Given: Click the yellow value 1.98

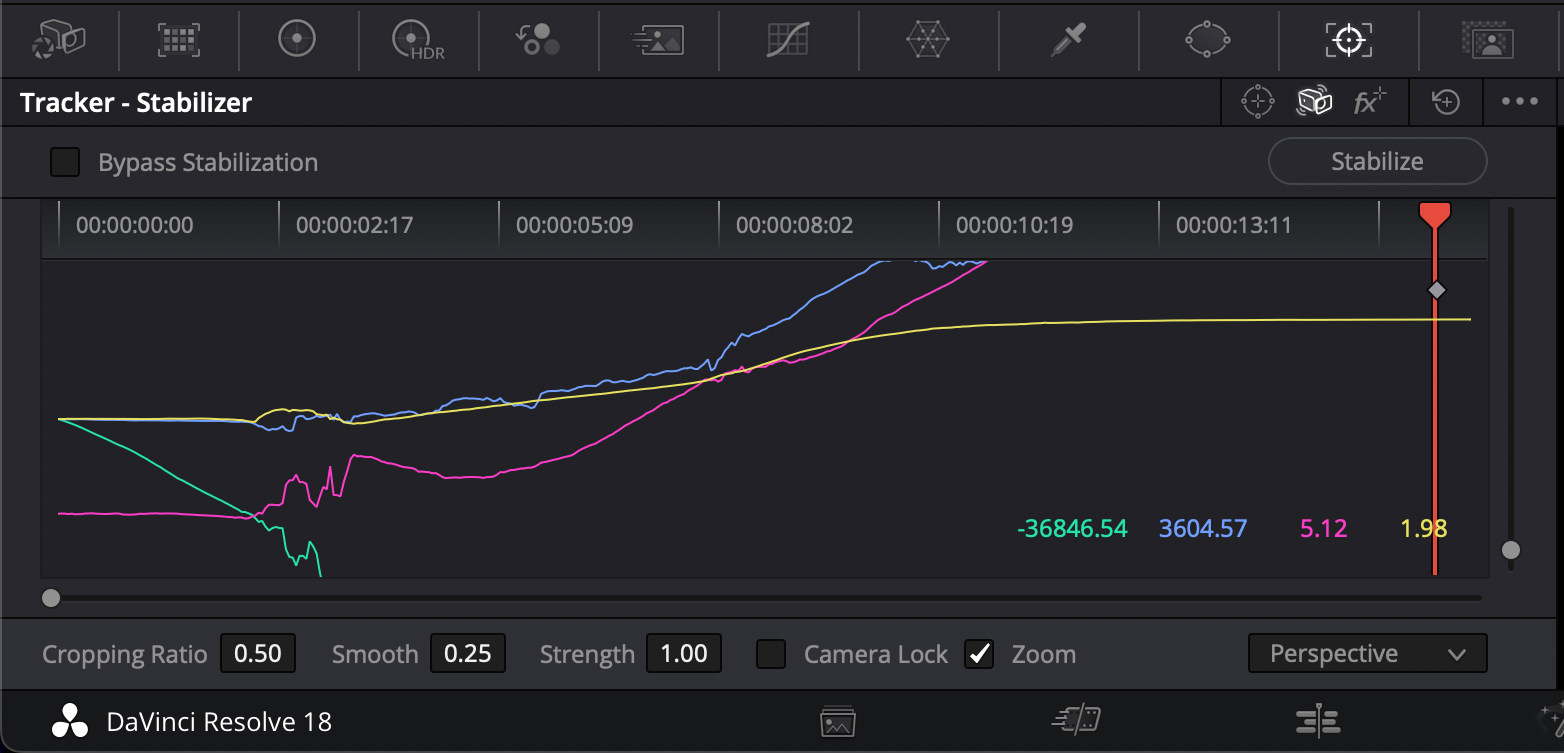Looking at the screenshot, I should (x=1424, y=529).
